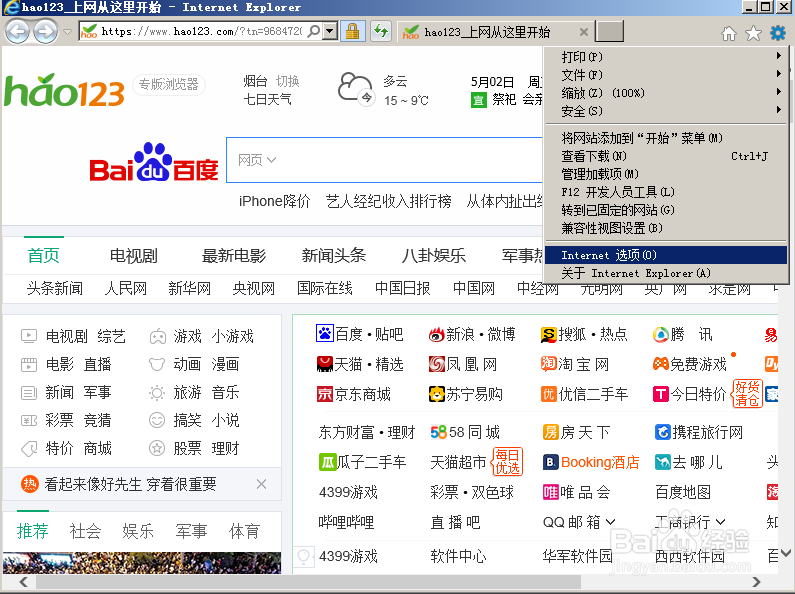Dismiss the 看起来像好先生 hot news bar
Image resolution: width=795 pixels, height=594 pixels.
(x=261, y=484)
